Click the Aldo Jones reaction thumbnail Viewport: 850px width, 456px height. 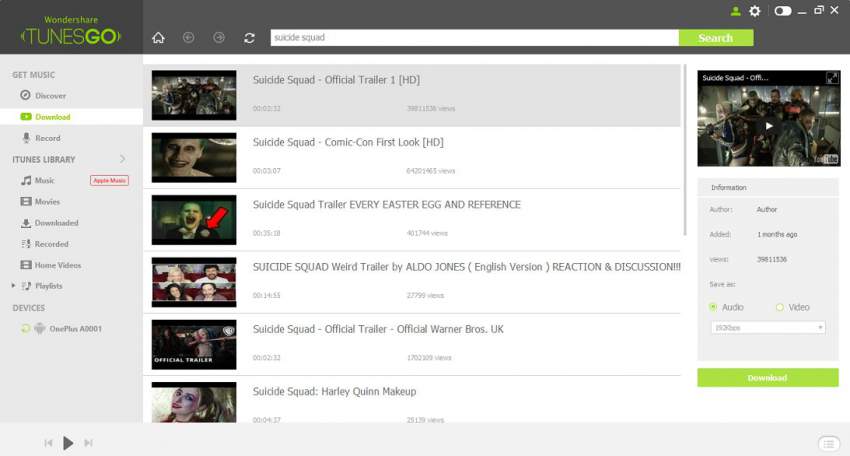tap(194, 282)
